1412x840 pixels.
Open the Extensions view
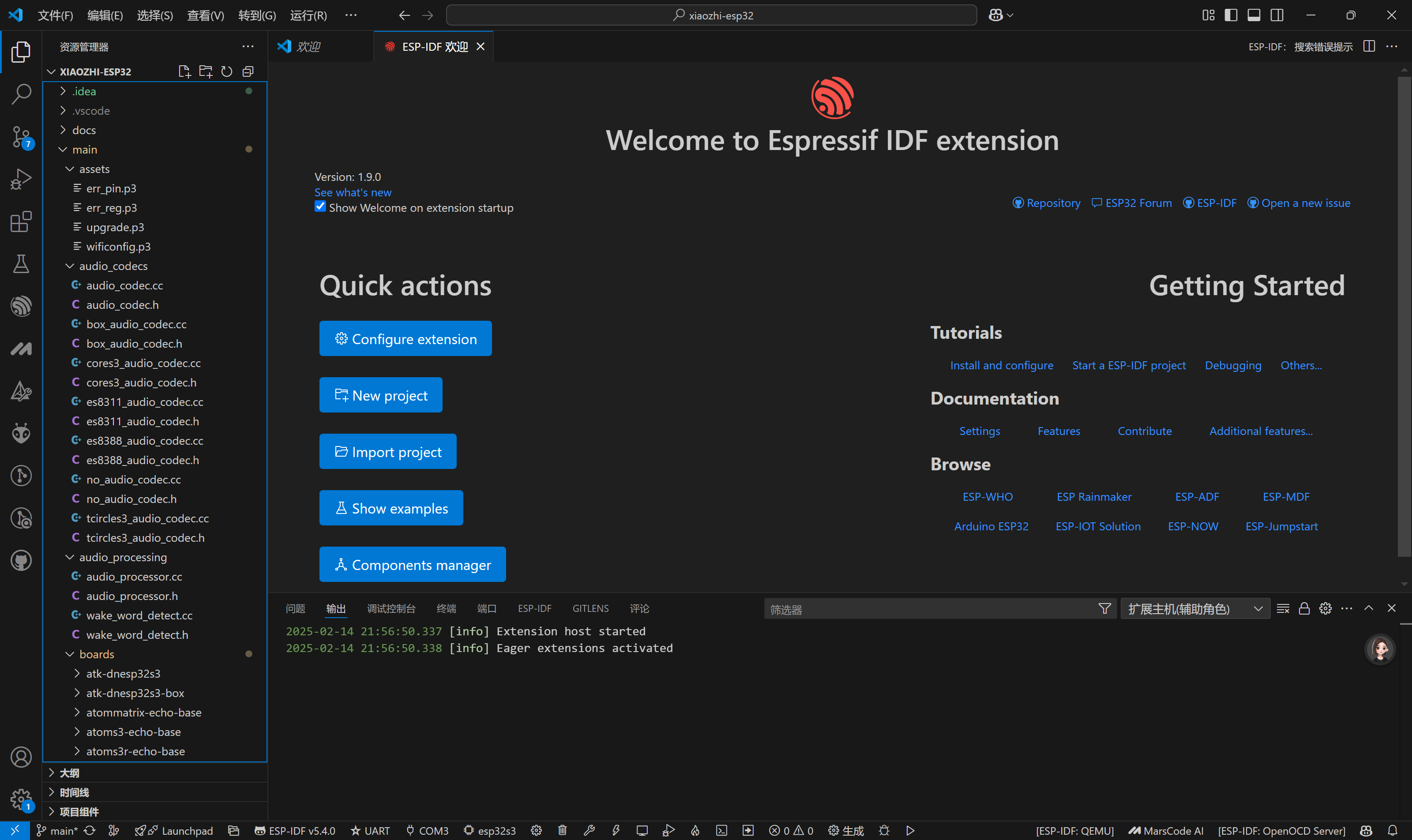[21, 221]
